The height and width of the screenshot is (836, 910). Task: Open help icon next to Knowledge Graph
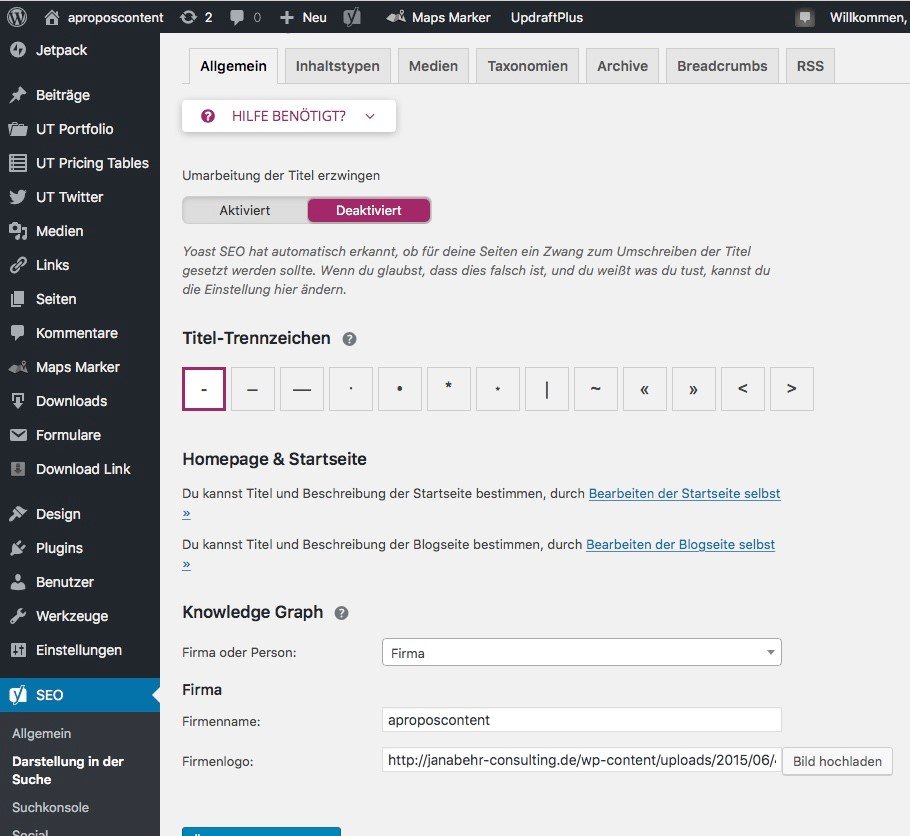point(341,613)
